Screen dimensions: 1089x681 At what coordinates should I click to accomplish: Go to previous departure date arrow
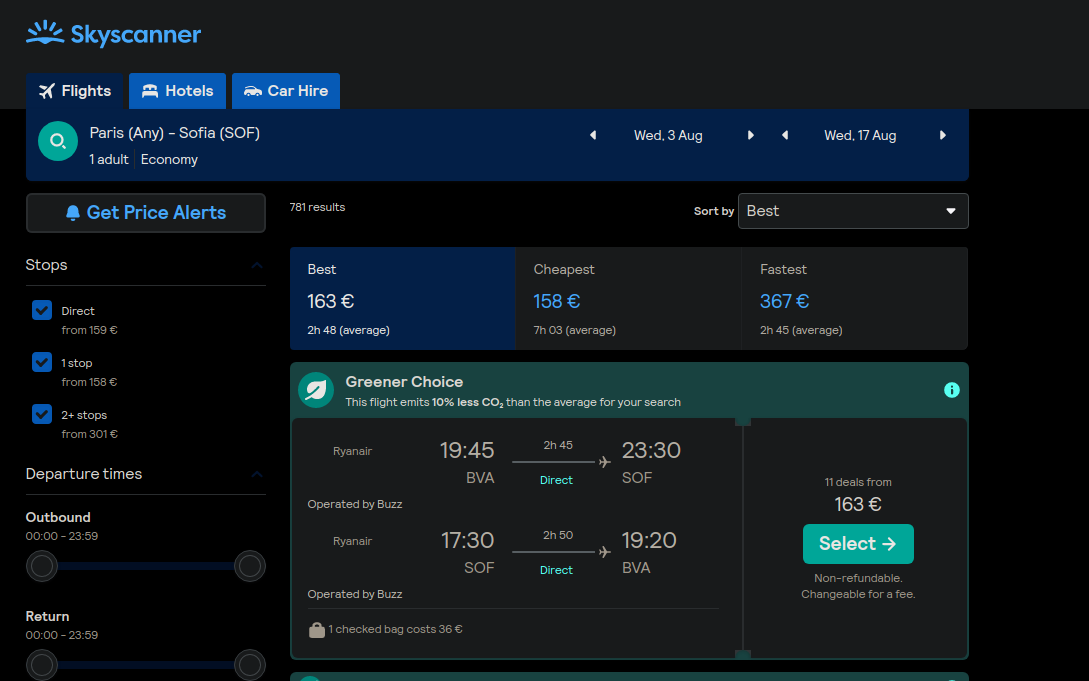592,135
